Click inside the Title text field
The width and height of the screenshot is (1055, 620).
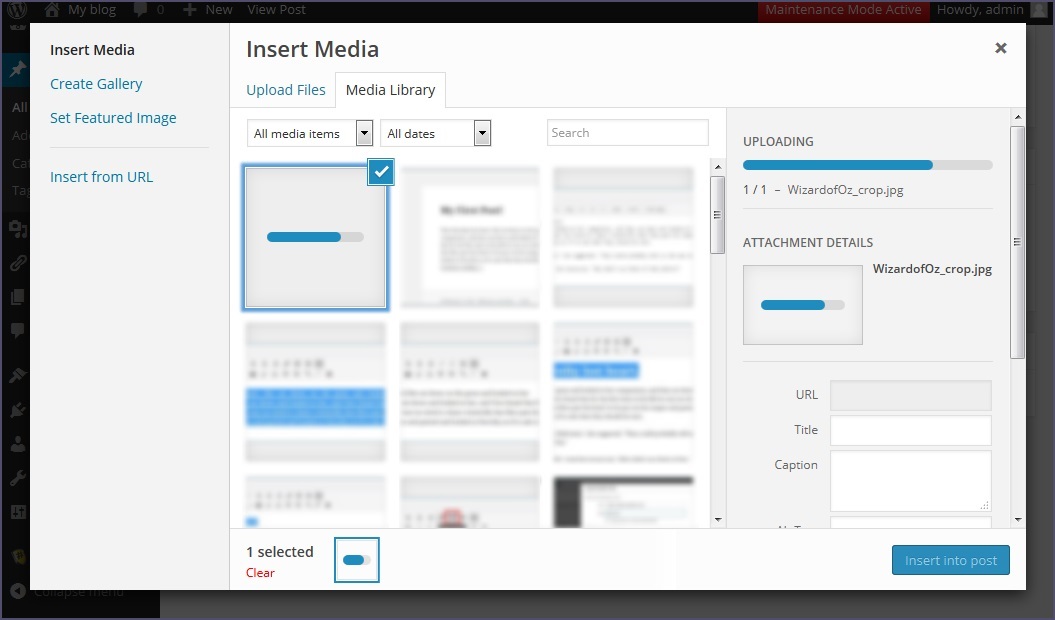pyautogui.click(x=910, y=430)
